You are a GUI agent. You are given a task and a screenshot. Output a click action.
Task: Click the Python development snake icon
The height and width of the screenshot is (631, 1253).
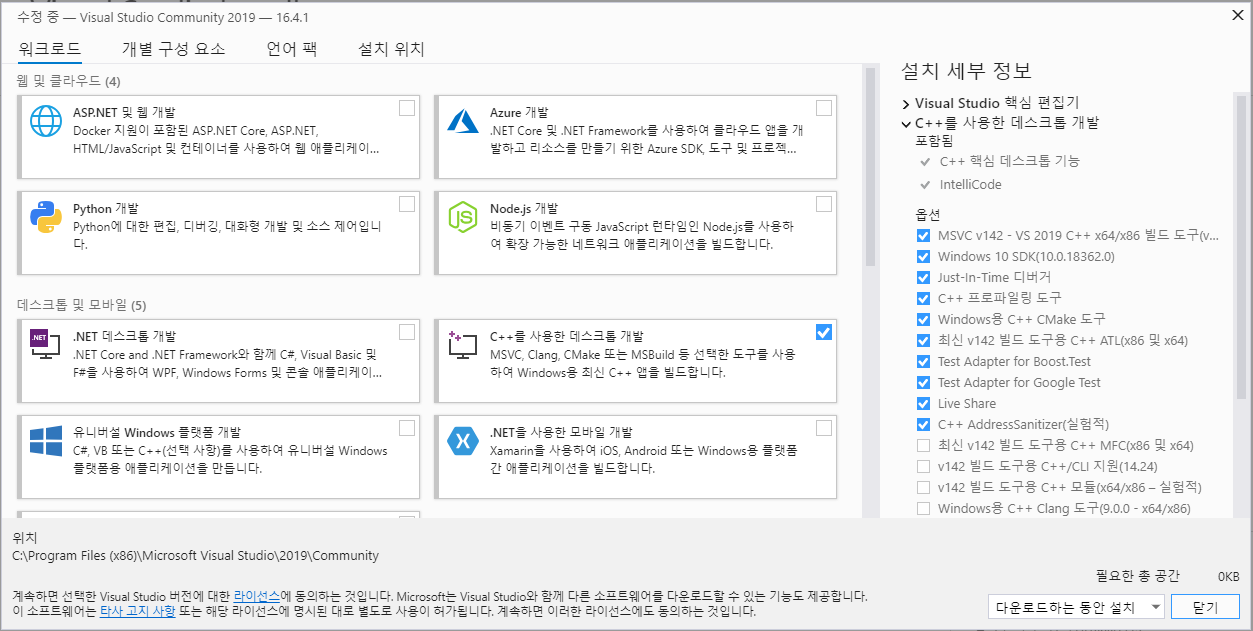click(x=46, y=216)
